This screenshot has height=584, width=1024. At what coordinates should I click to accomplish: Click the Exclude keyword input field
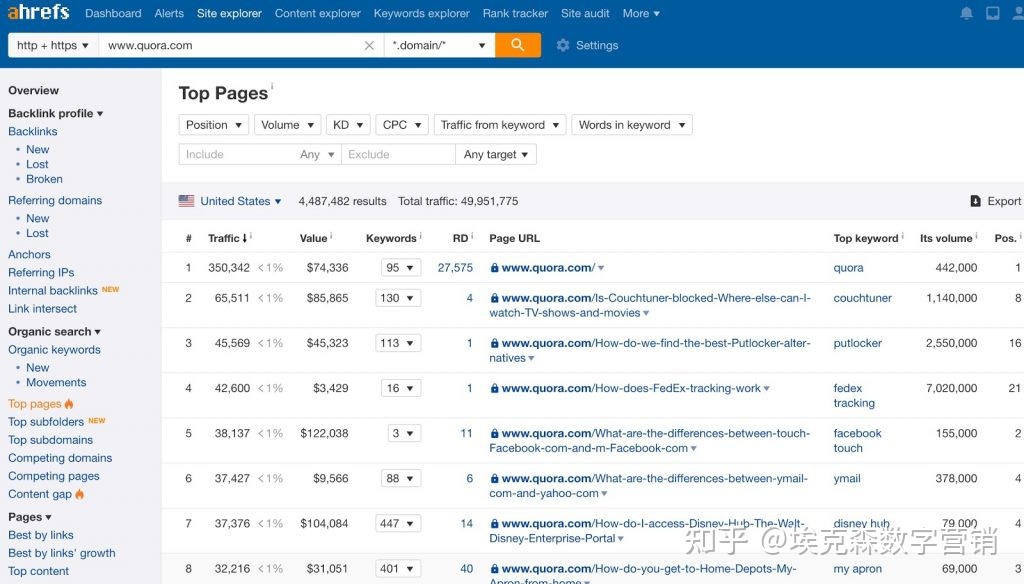(x=398, y=154)
